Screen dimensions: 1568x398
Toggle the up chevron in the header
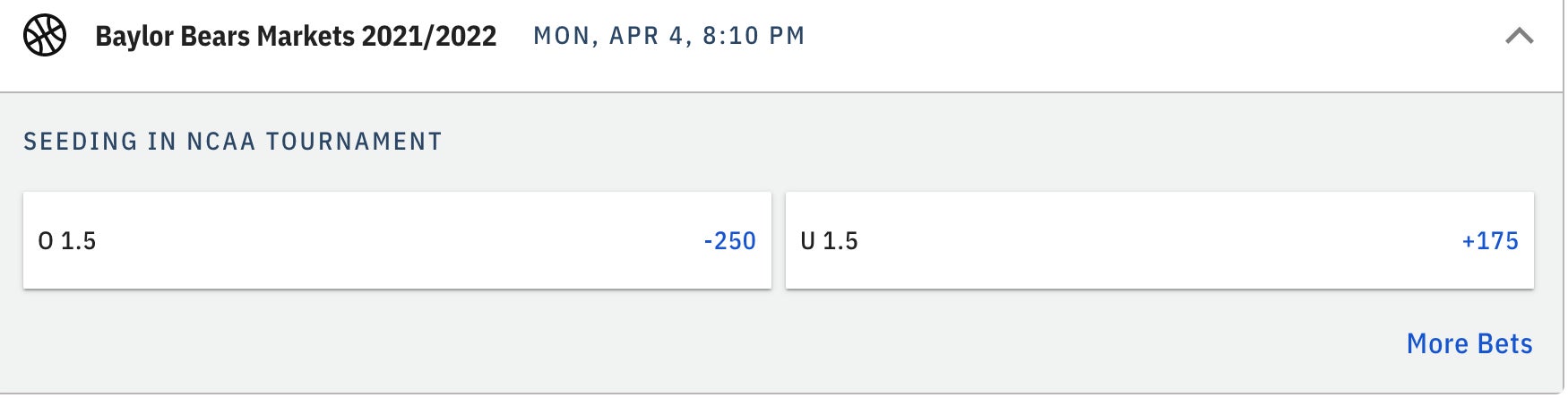[1519, 37]
